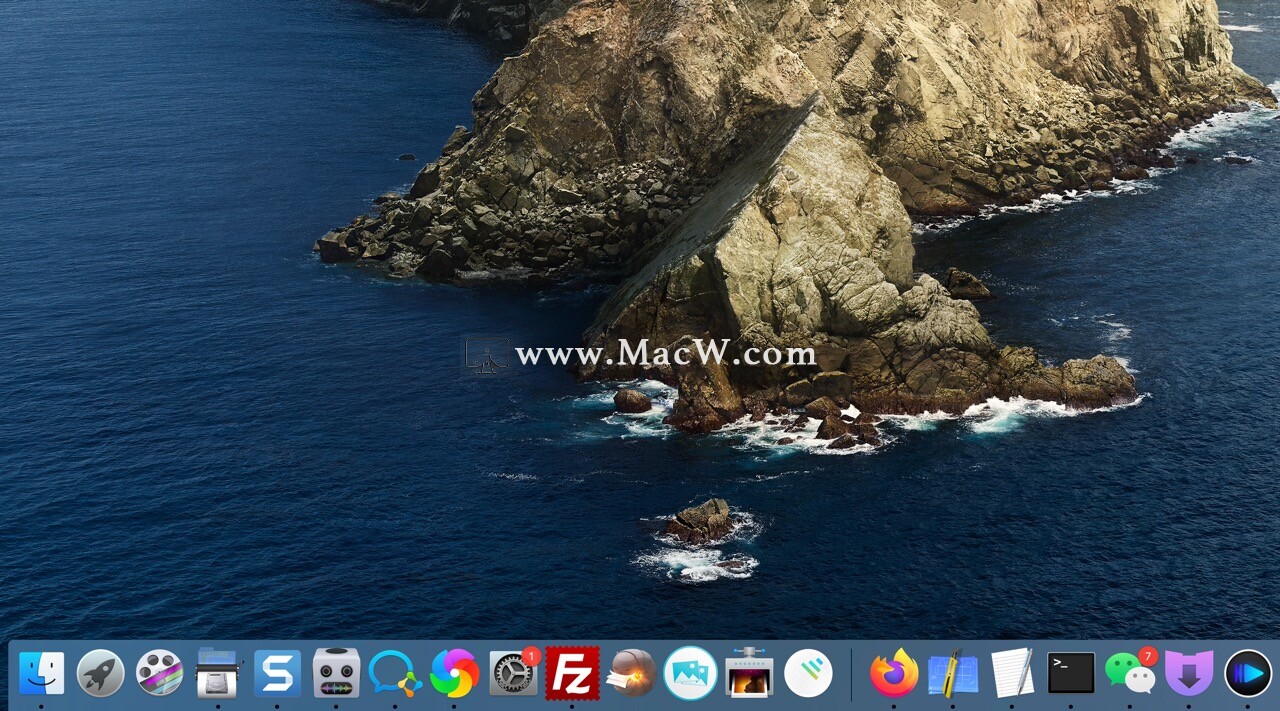Launch Terminal from the Dock
This screenshot has width=1280, height=711.
(1071, 673)
